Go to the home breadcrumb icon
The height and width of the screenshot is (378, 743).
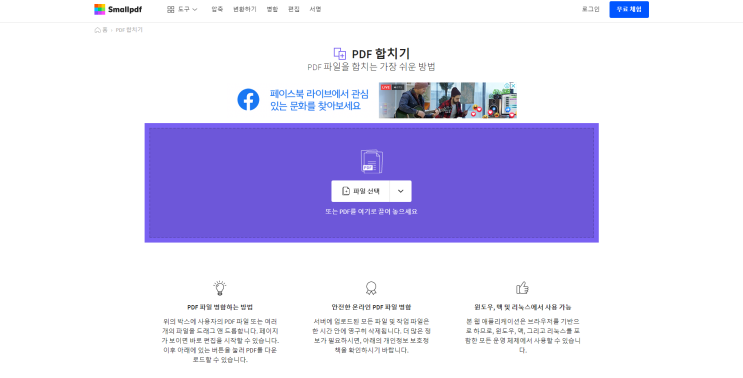98,30
